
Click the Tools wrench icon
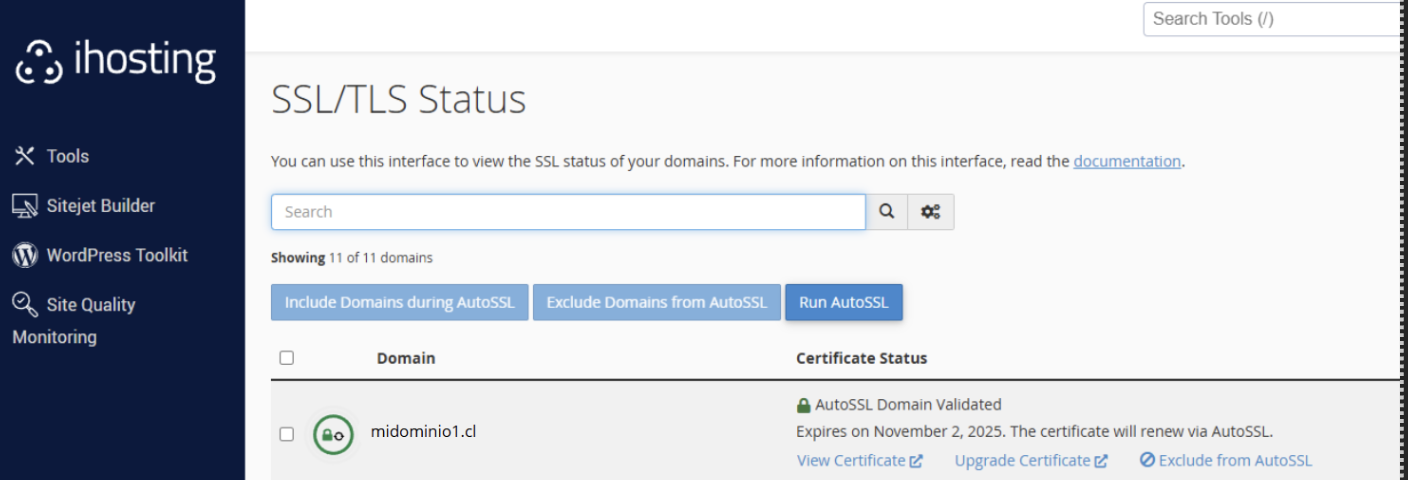coord(25,156)
